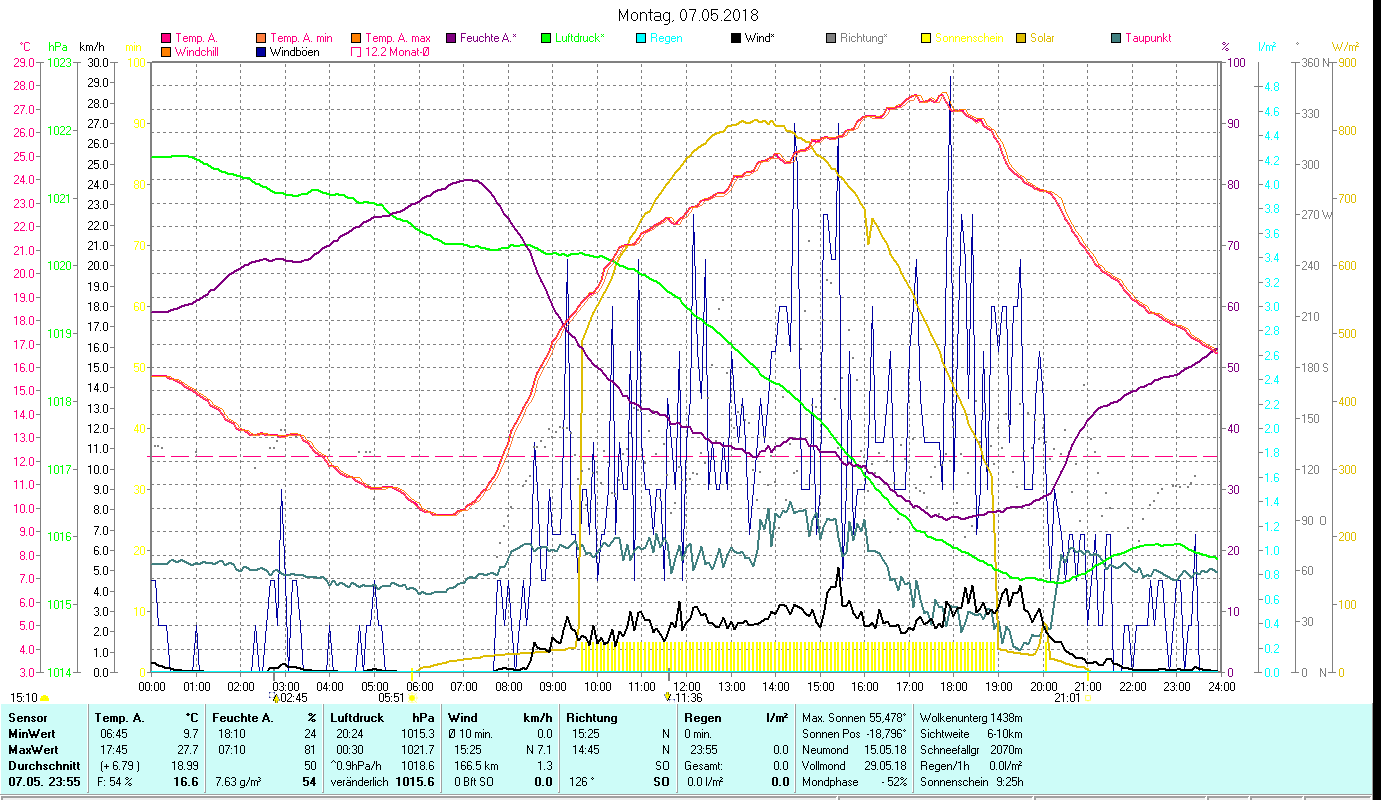Click the sunrise icon at 05:51

411,698
